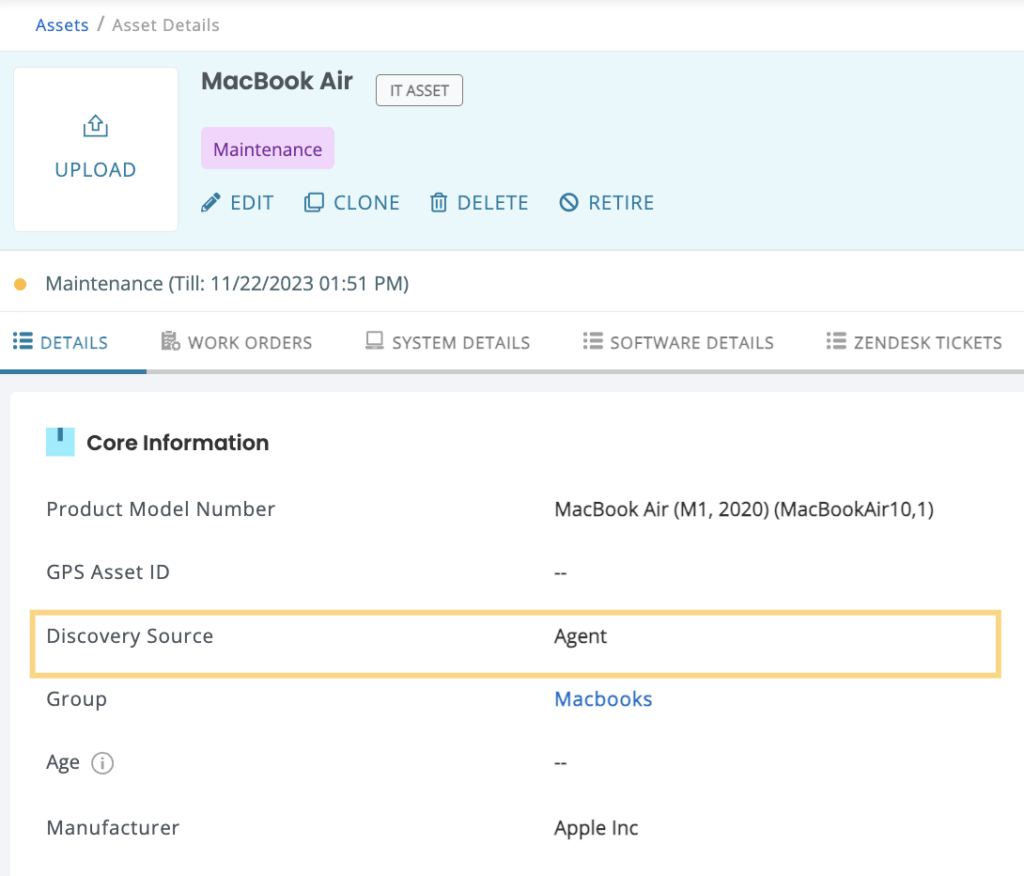1024x876 pixels.
Task: Click the Delete trash icon
Action: (x=438, y=203)
